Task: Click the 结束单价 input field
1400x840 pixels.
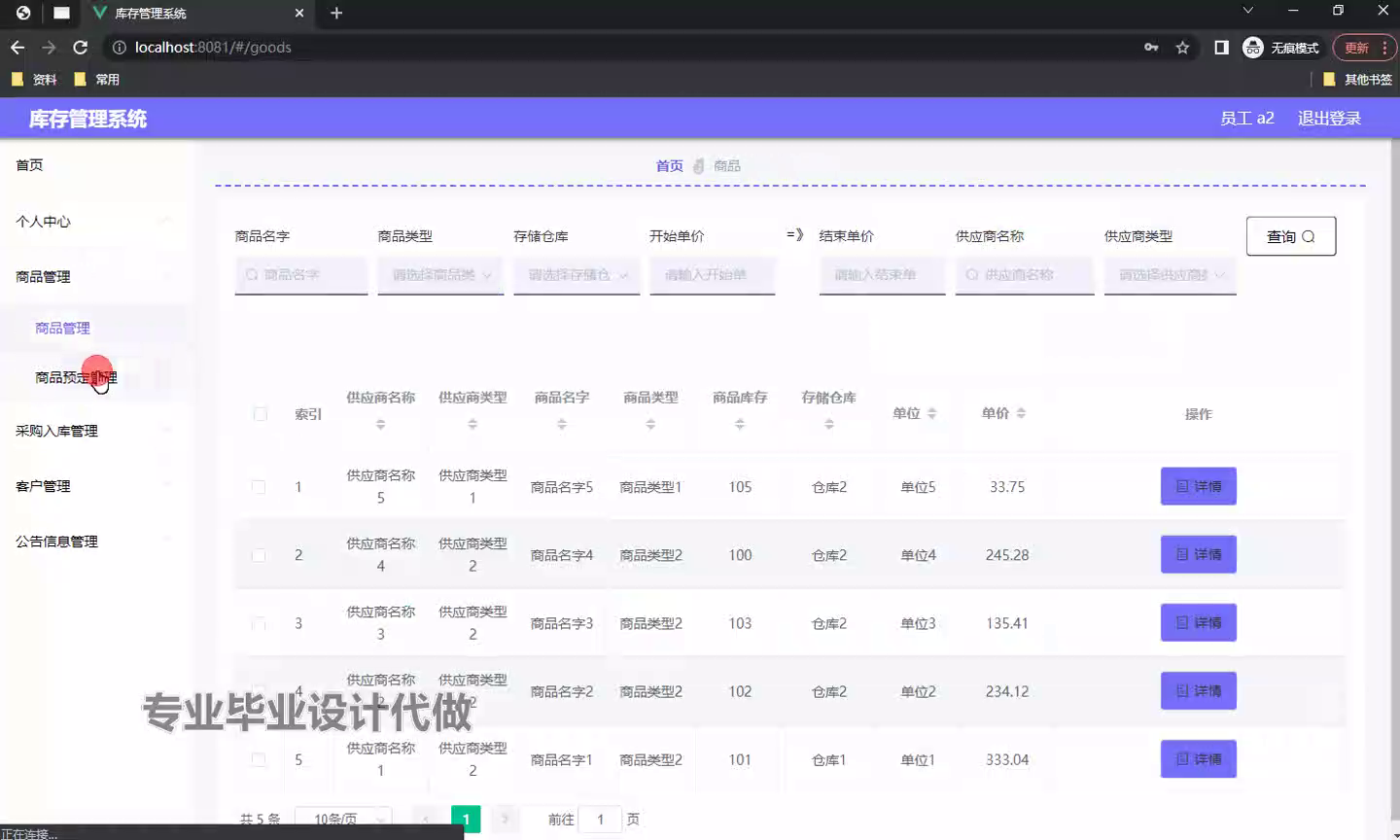Action: pos(882,275)
